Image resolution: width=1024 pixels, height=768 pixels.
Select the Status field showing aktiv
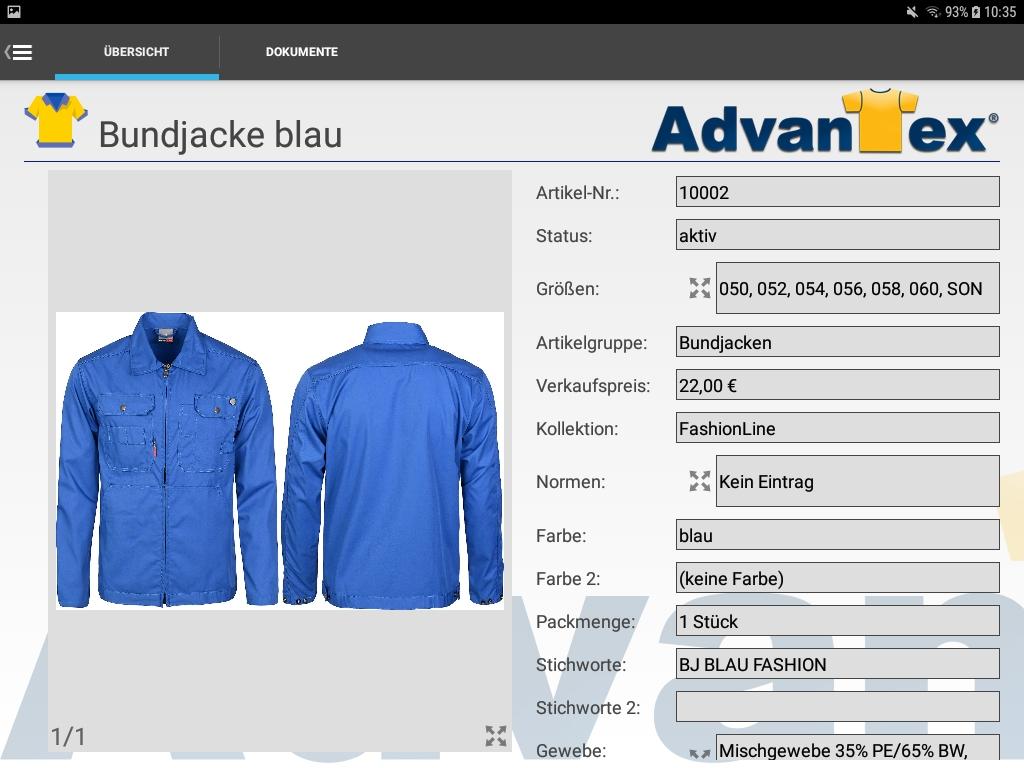837,235
